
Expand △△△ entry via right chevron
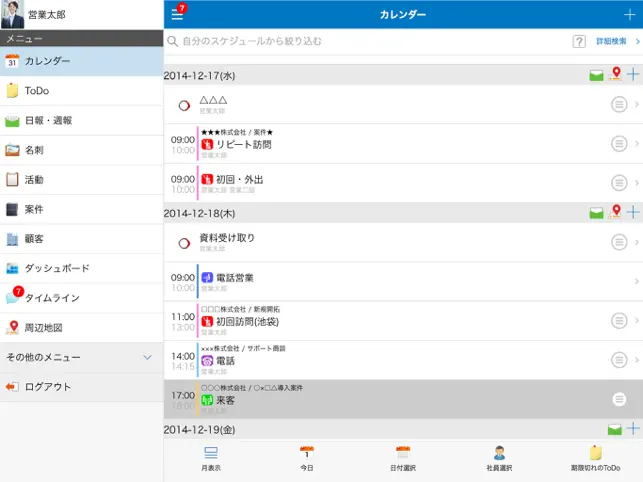pyautogui.click(x=637, y=105)
